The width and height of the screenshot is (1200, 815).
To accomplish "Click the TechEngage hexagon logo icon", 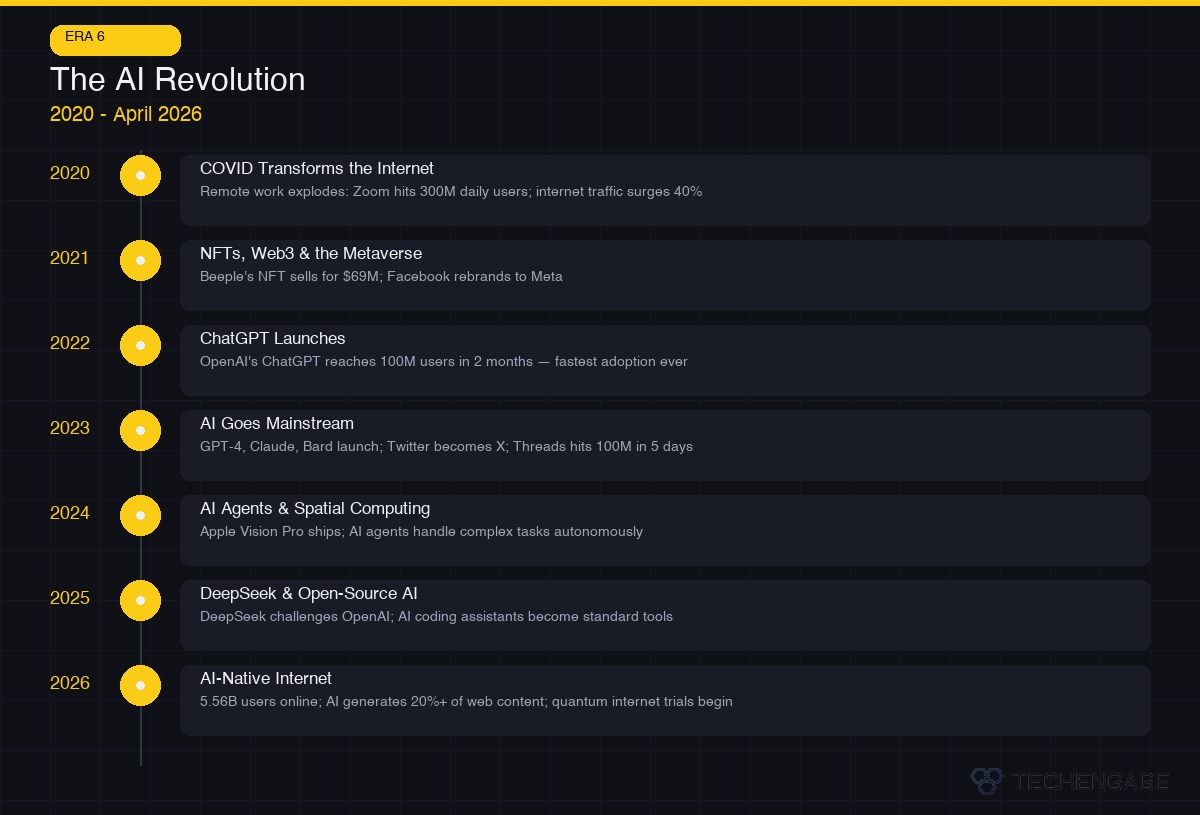I will tap(987, 782).
